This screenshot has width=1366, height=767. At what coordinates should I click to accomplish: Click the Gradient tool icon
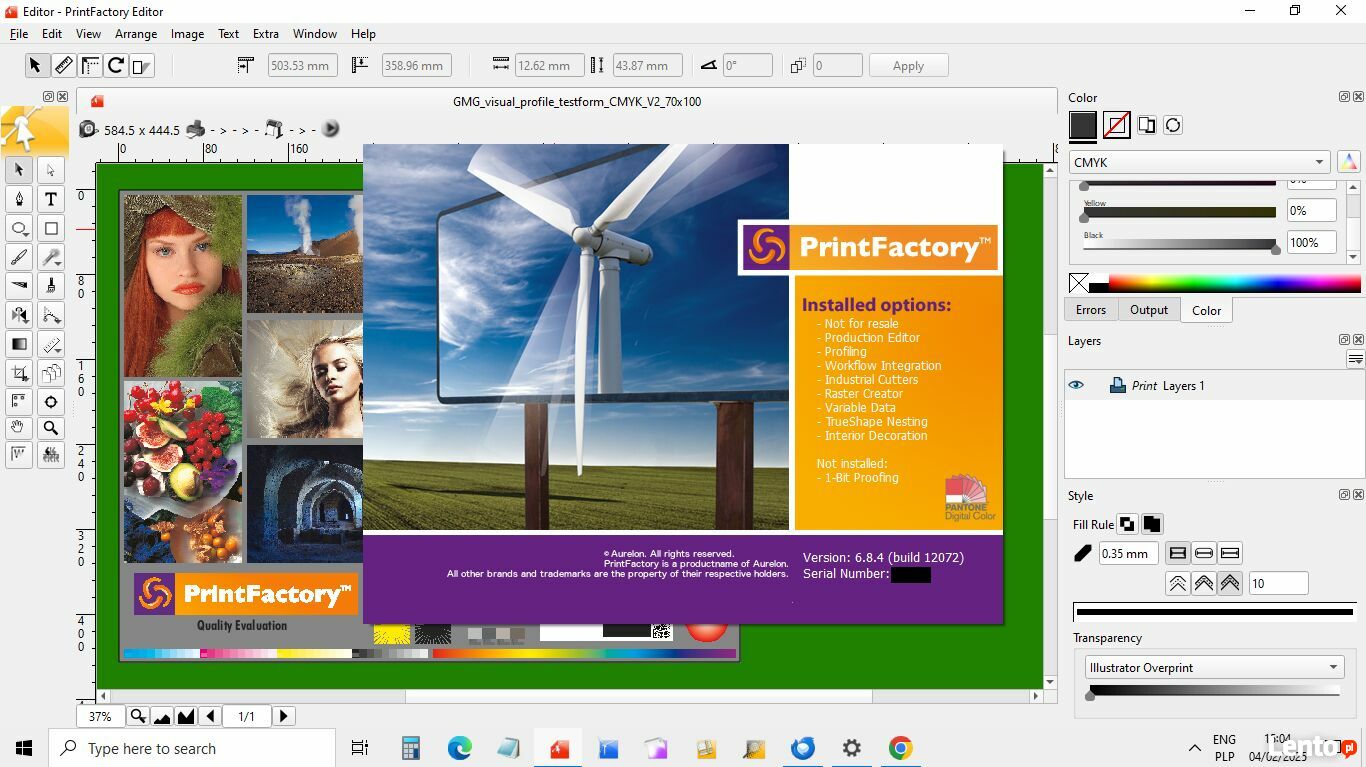click(19, 344)
